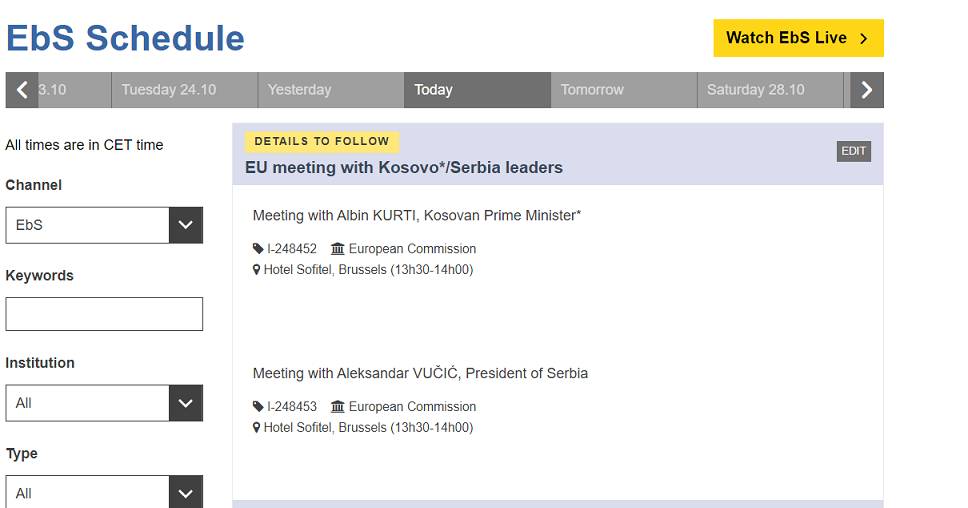Focus the Keywords input field
Image resolution: width=968 pixels, height=508 pixels.
coord(104,314)
